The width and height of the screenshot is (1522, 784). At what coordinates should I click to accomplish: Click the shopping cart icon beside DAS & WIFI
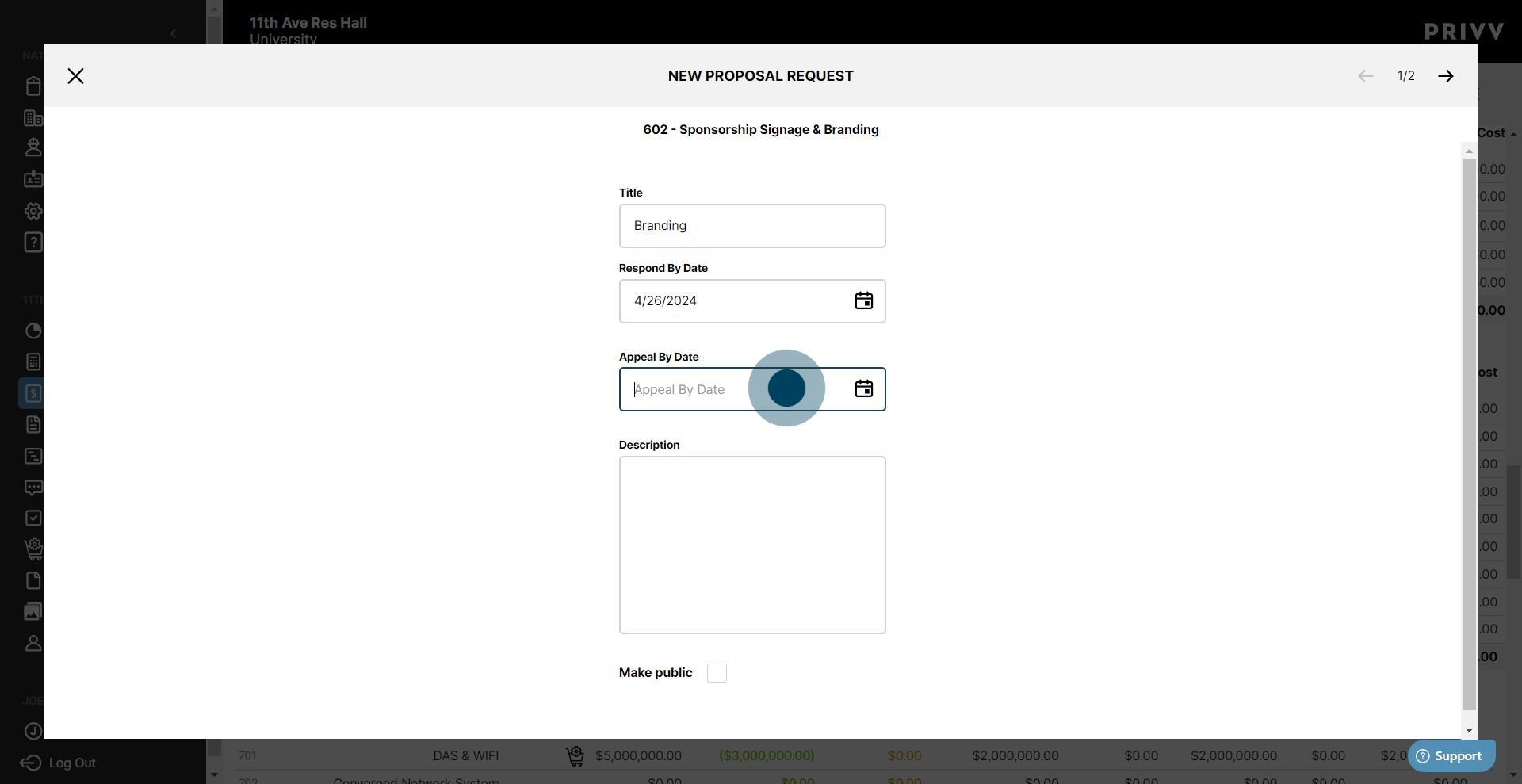[576, 756]
